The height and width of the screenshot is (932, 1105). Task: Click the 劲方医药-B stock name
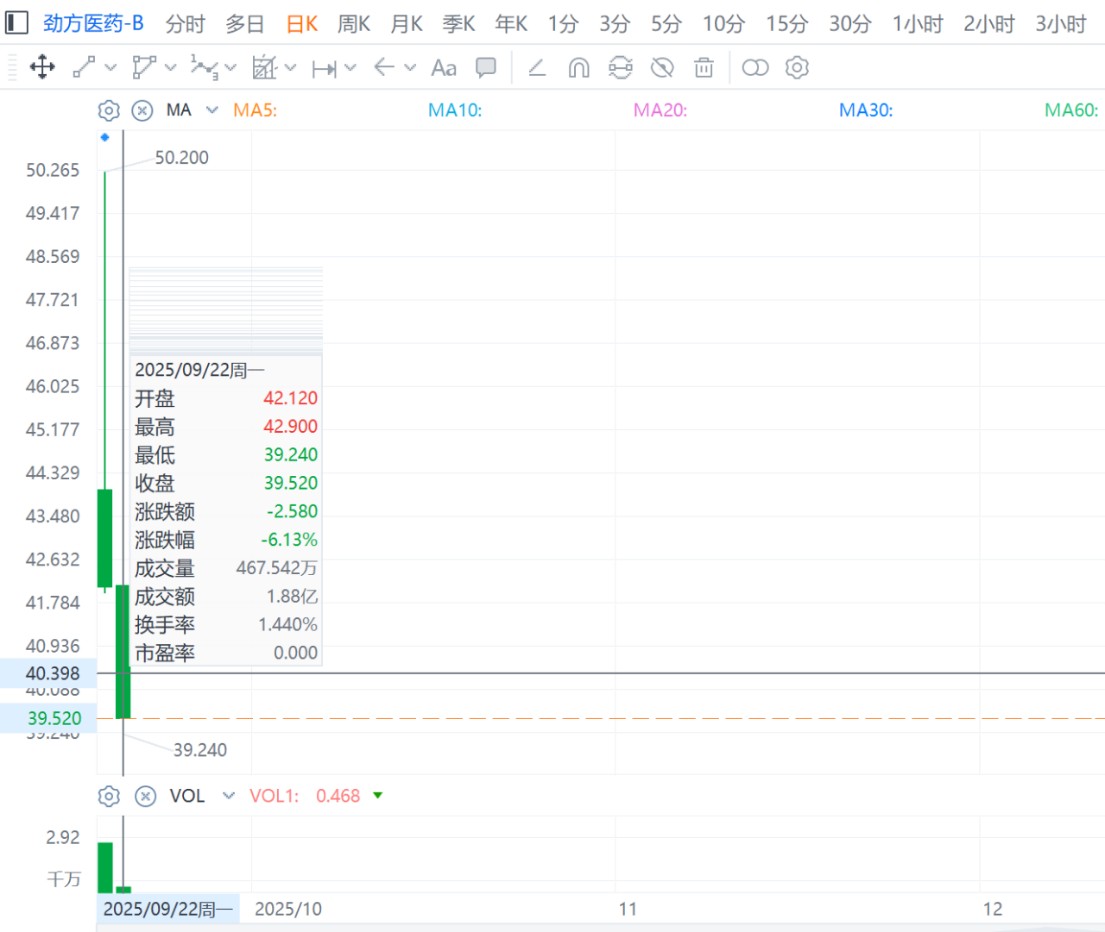tap(94, 24)
